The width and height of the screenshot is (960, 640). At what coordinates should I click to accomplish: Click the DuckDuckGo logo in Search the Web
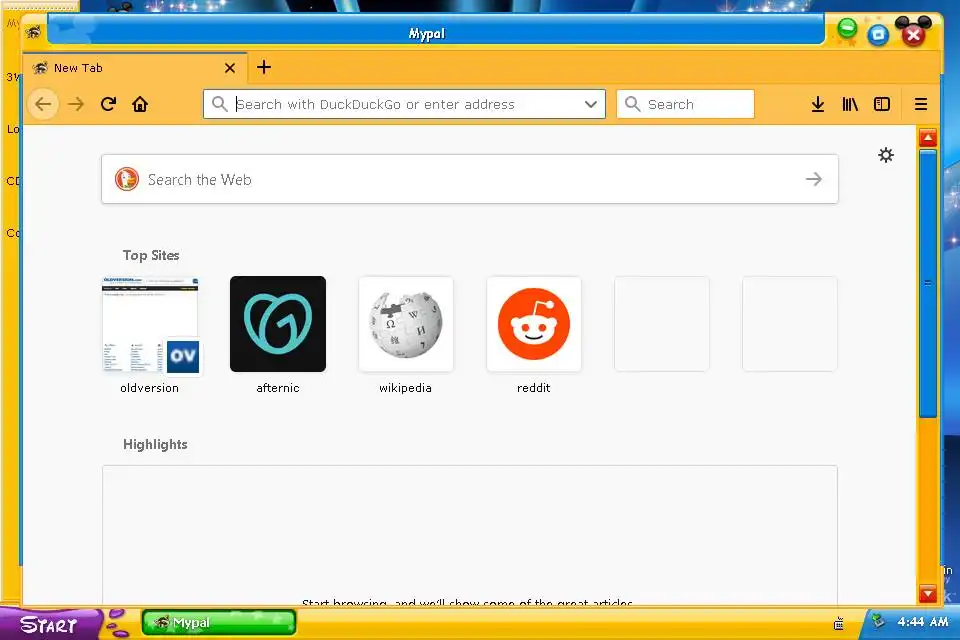(x=127, y=179)
